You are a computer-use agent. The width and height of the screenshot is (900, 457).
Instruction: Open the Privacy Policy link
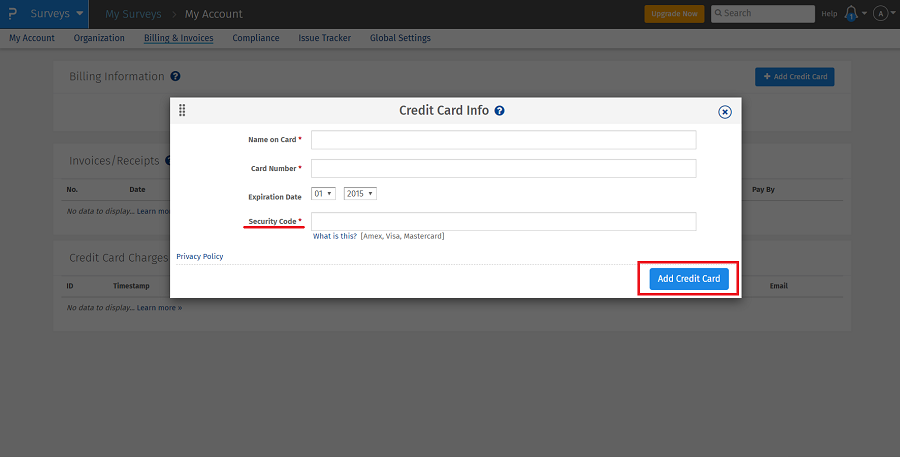pyautogui.click(x=199, y=257)
